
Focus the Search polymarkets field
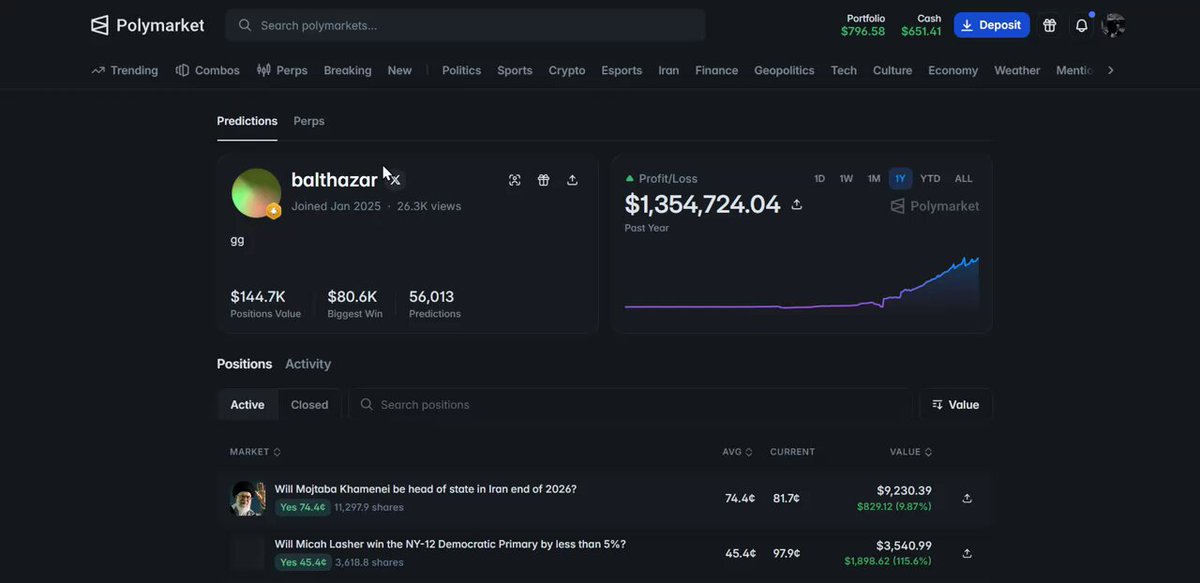(465, 25)
